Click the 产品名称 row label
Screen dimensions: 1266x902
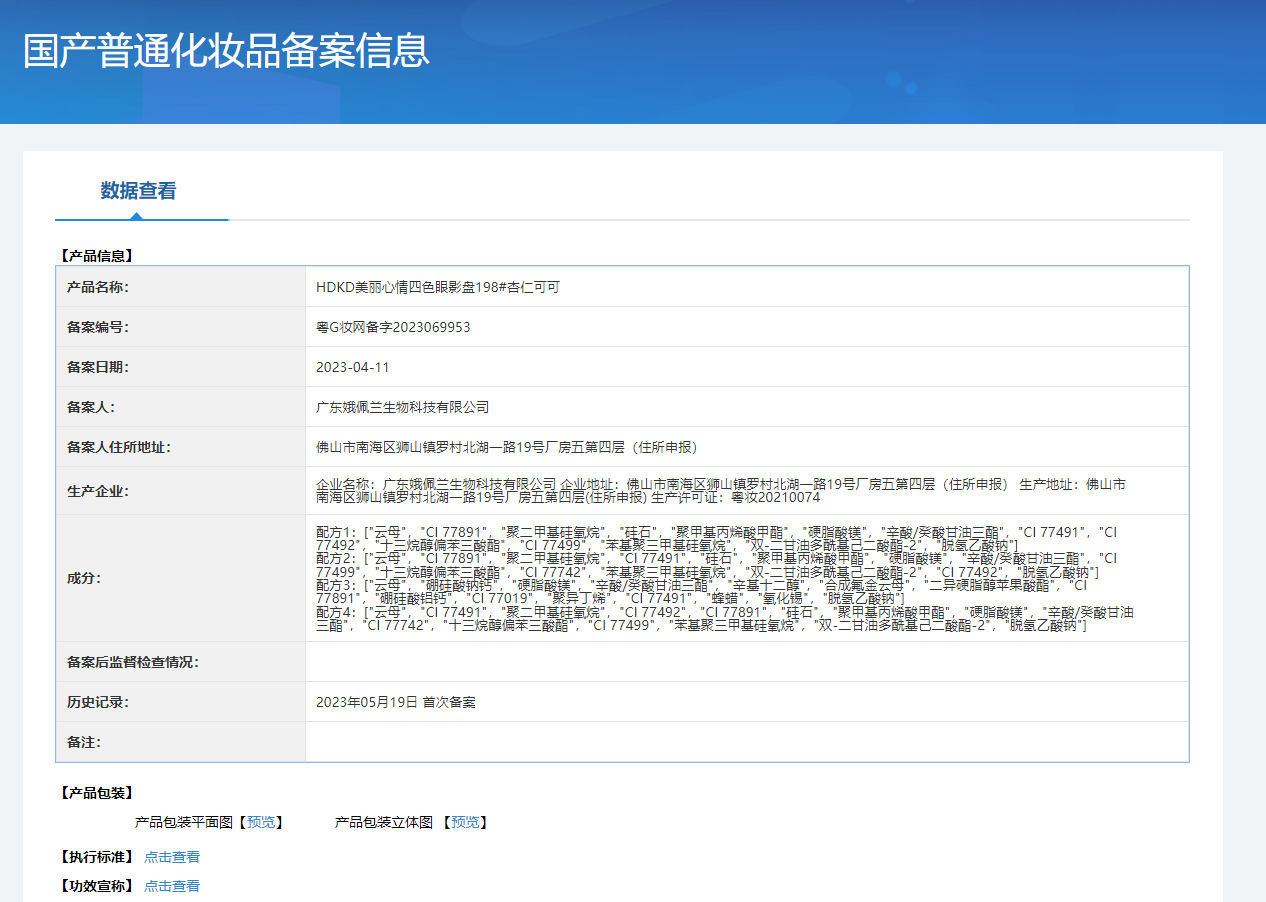coord(98,287)
